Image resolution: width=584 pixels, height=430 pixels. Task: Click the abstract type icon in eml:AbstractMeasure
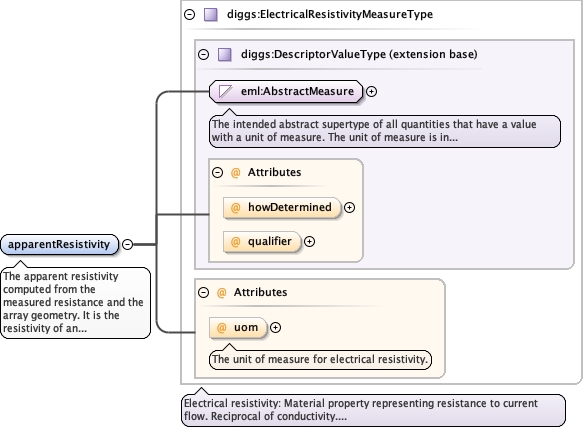click(x=225, y=91)
